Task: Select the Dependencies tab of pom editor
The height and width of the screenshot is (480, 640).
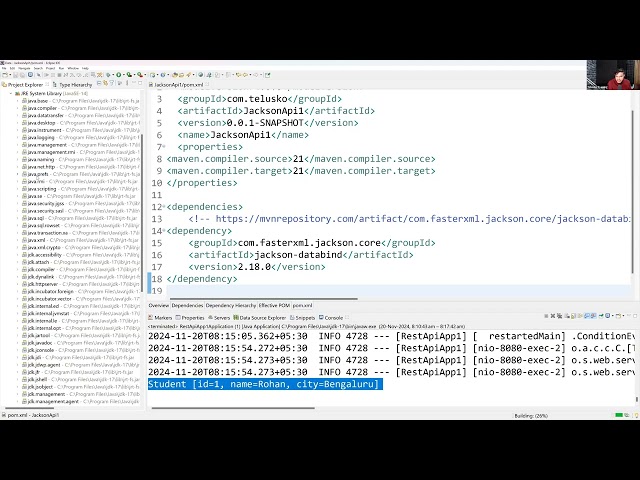Action: pos(187,305)
